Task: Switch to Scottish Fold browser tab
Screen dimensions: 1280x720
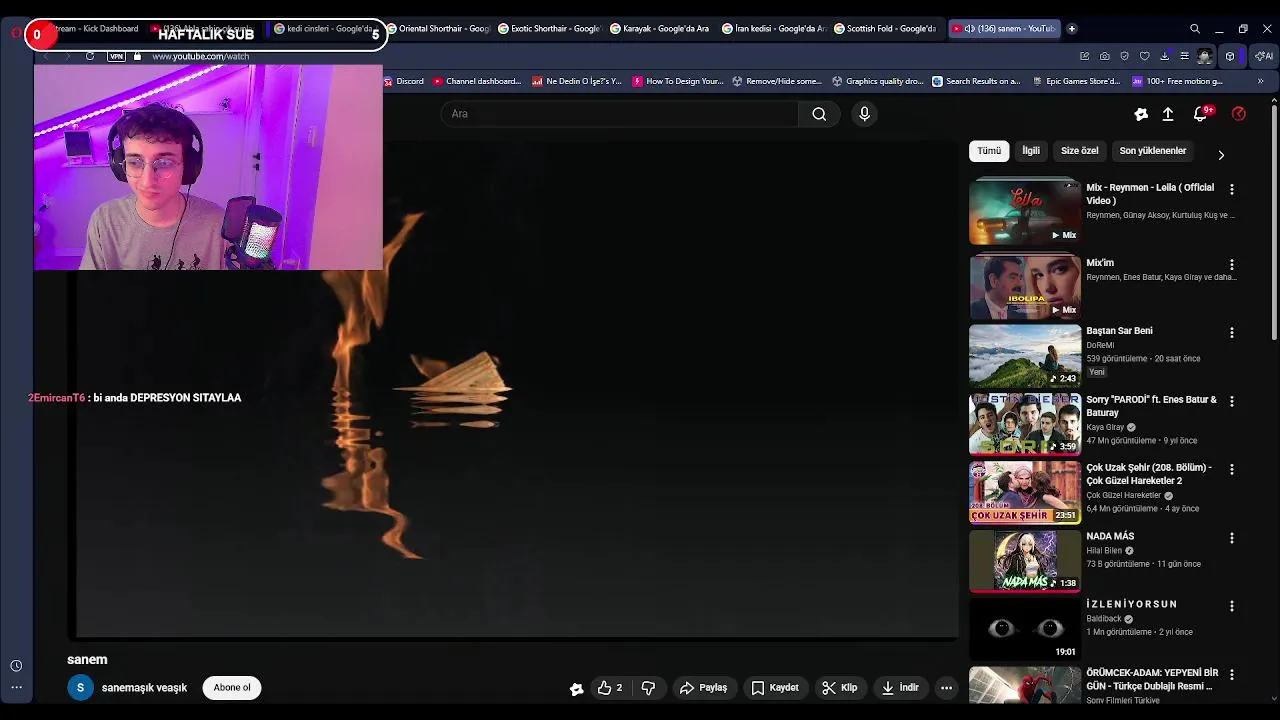Action: click(886, 29)
